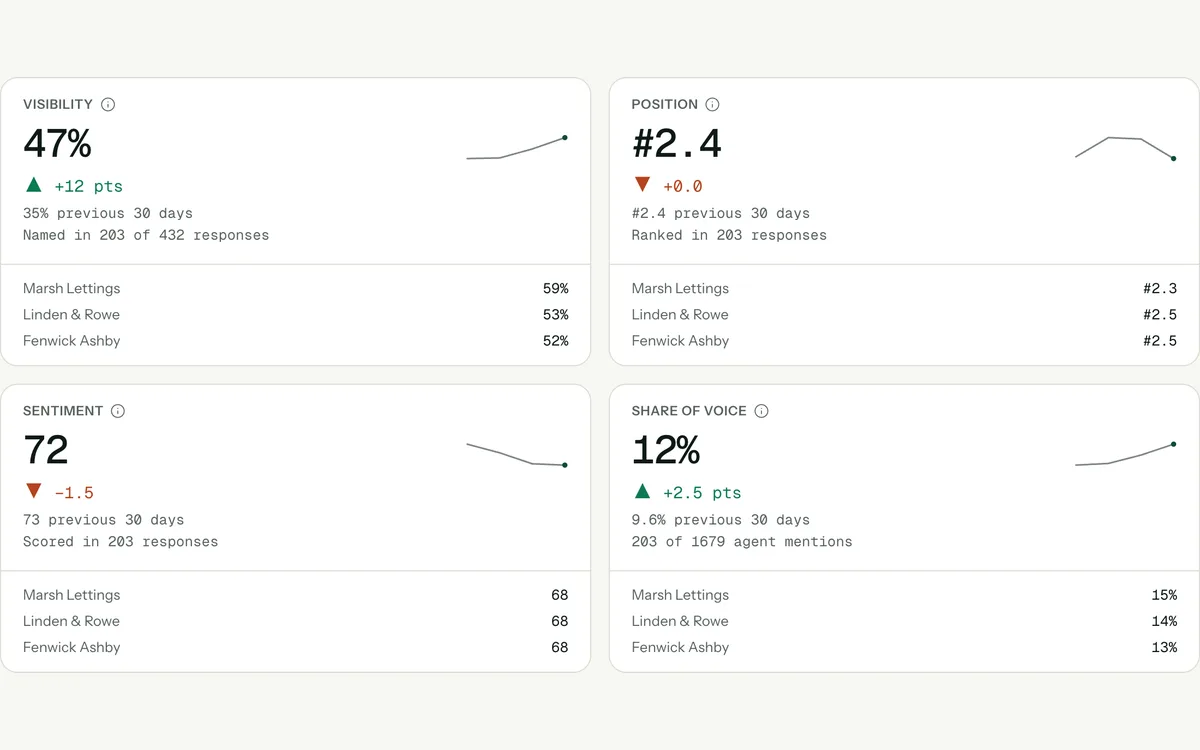The width and height of the screenshot is (1200, 750).
Task: Click the 53% Linden & Rowe visibility value
Action: (x=556, y=314)
